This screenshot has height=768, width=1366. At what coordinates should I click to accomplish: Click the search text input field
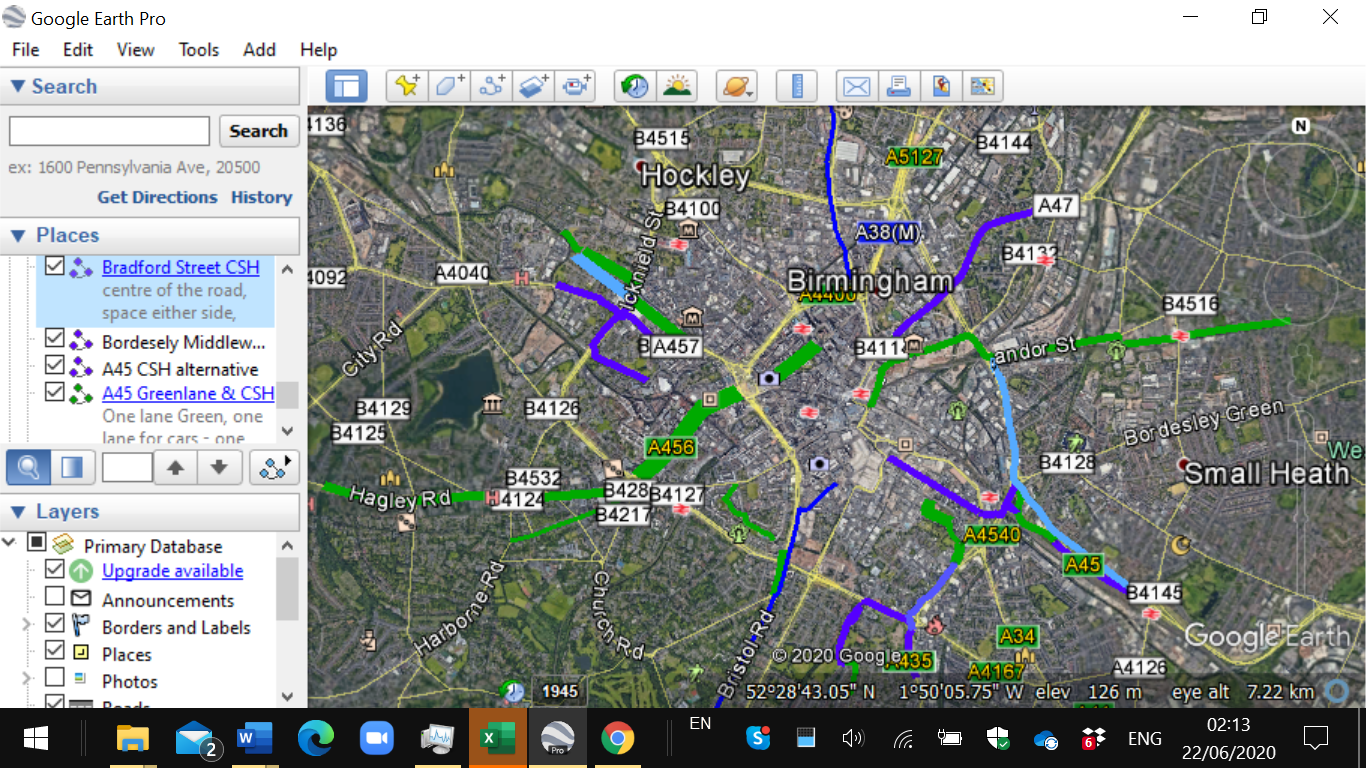[x=109, y=131]
